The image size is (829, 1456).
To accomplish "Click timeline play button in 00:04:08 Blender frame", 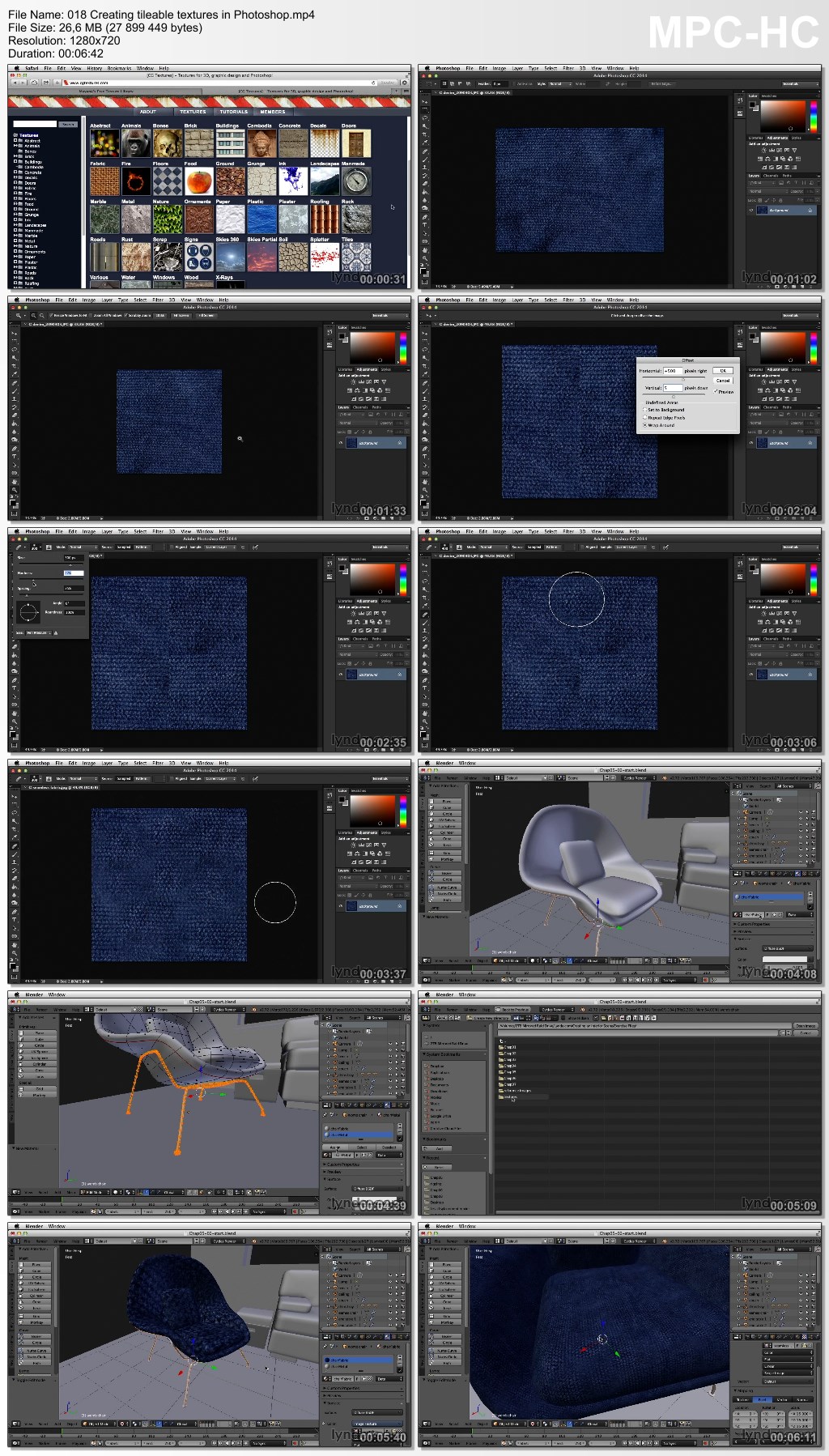I will (644, 980).
